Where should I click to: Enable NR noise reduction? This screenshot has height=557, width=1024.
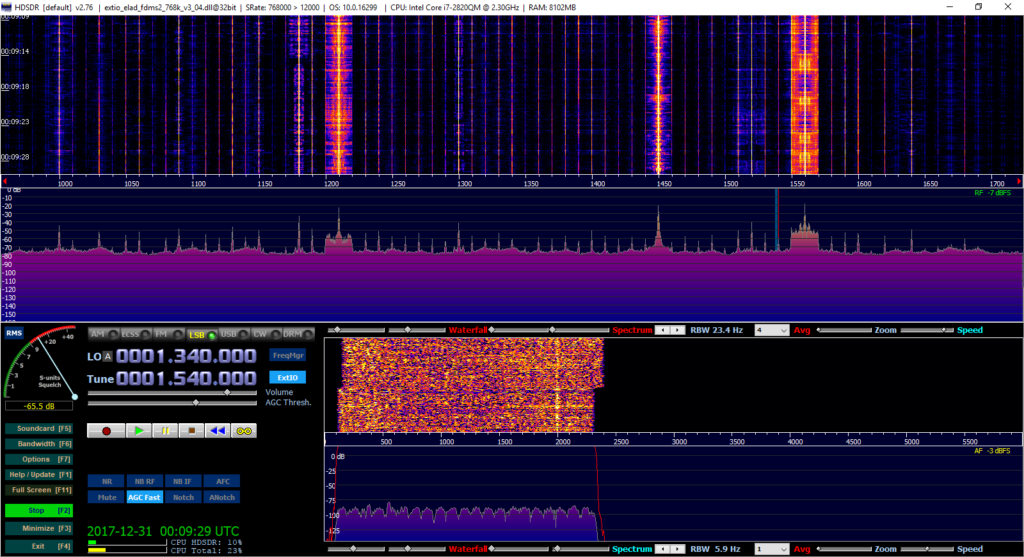point(106,481)
